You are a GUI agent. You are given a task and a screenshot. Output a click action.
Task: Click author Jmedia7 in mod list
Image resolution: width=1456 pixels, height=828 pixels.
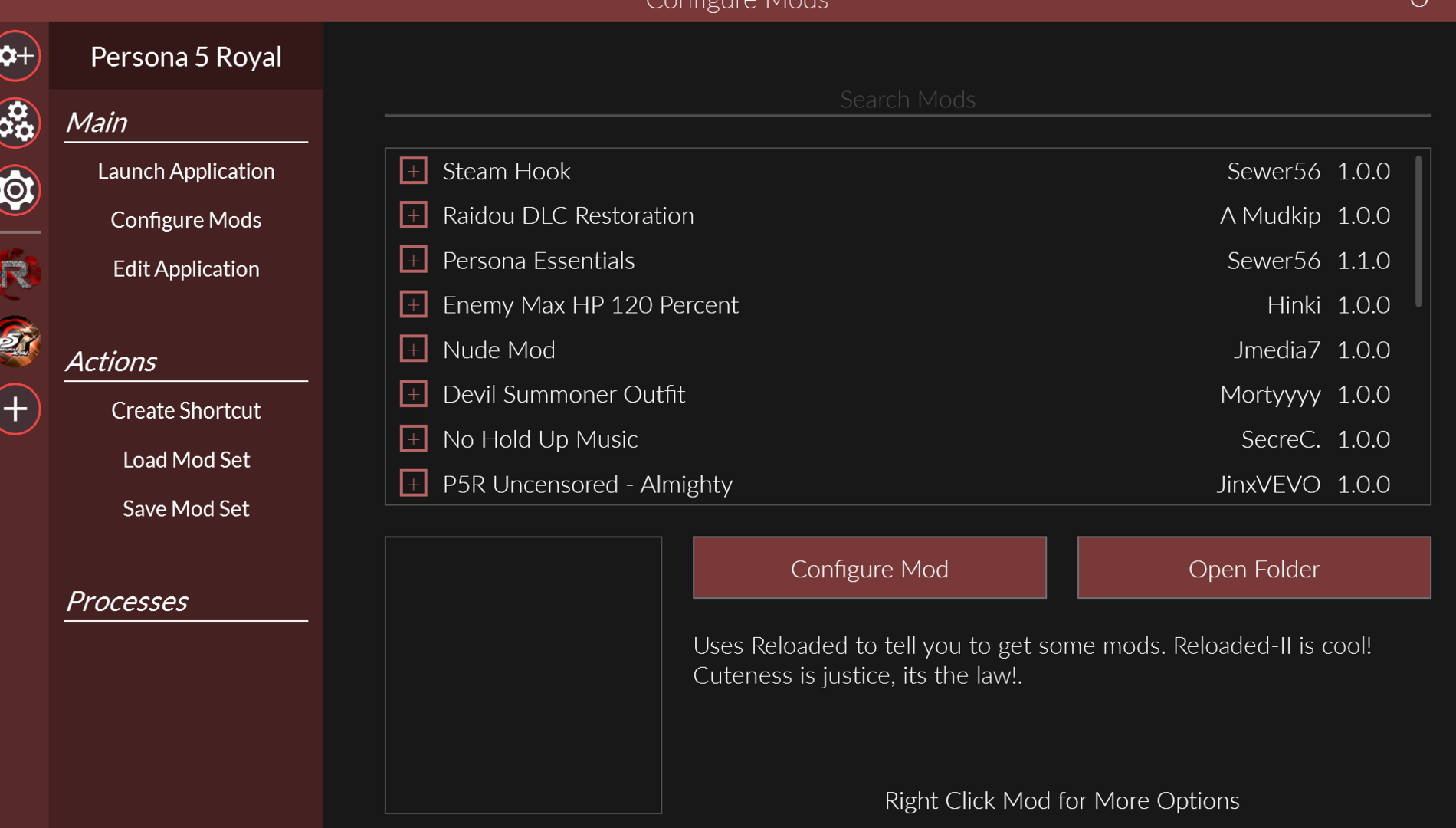click(x=1277, y=350)
